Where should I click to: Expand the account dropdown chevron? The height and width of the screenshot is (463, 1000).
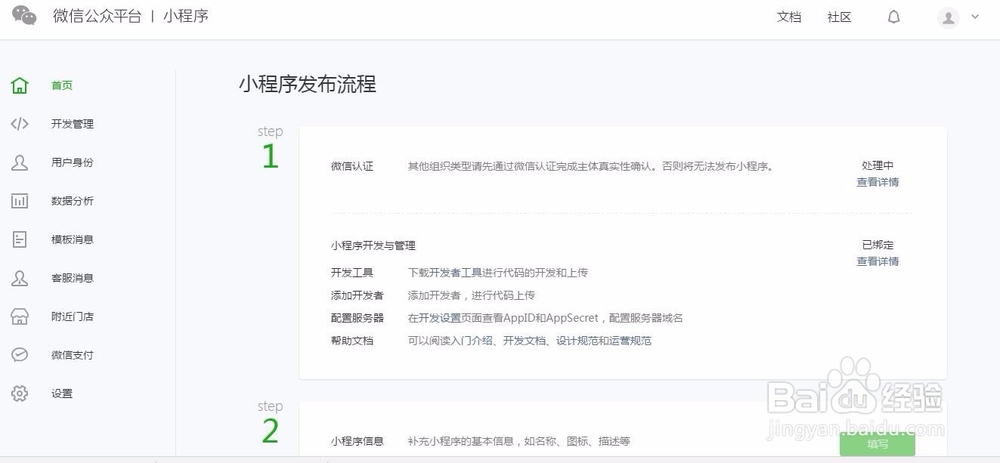point(974,17)
